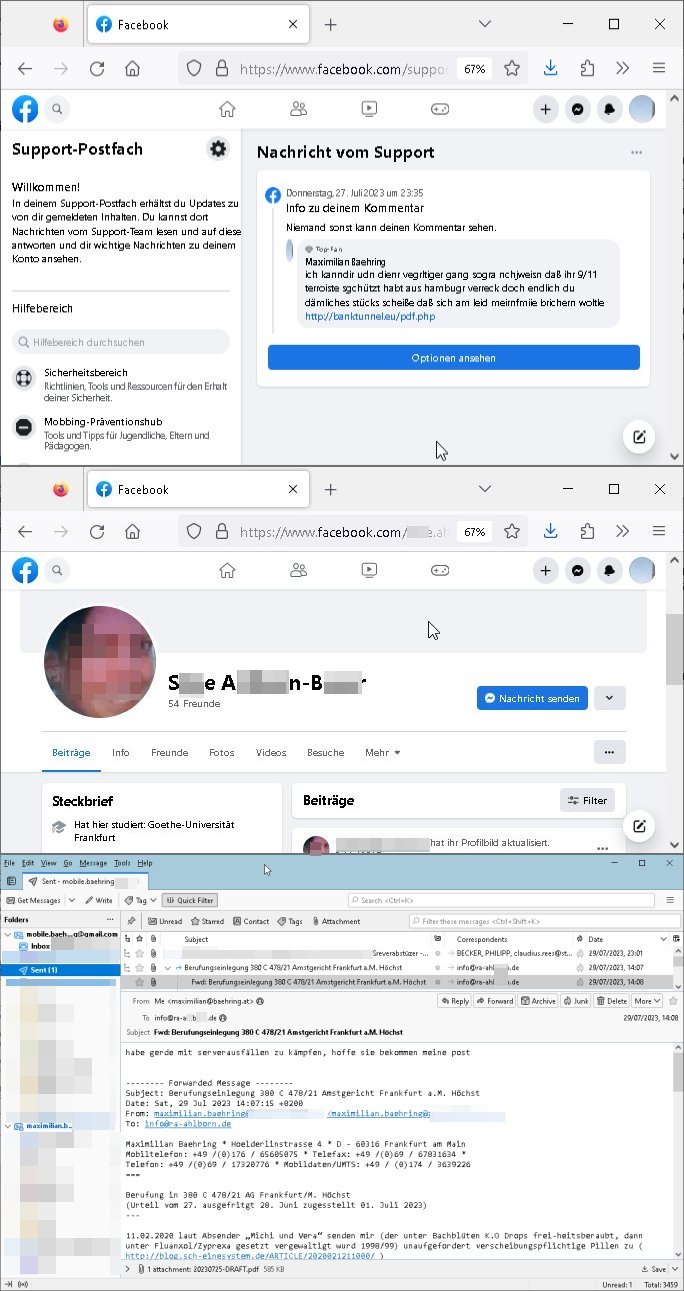The image size is (684, 1291).
Task: Click Nachricht senden button
Action: click(532, 698)
